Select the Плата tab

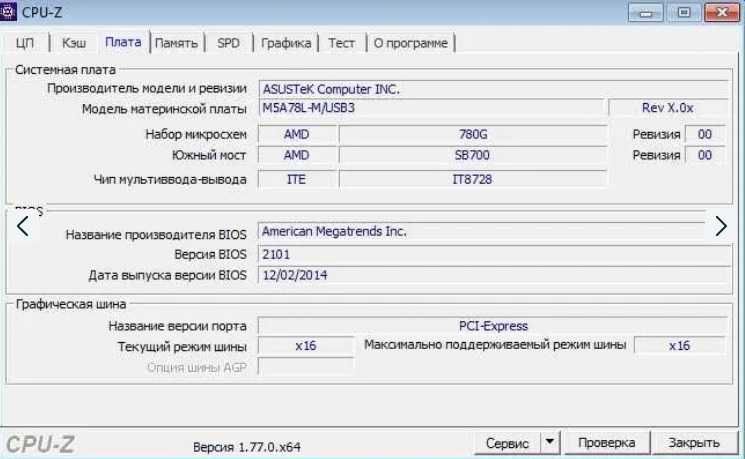coord(123,42)
